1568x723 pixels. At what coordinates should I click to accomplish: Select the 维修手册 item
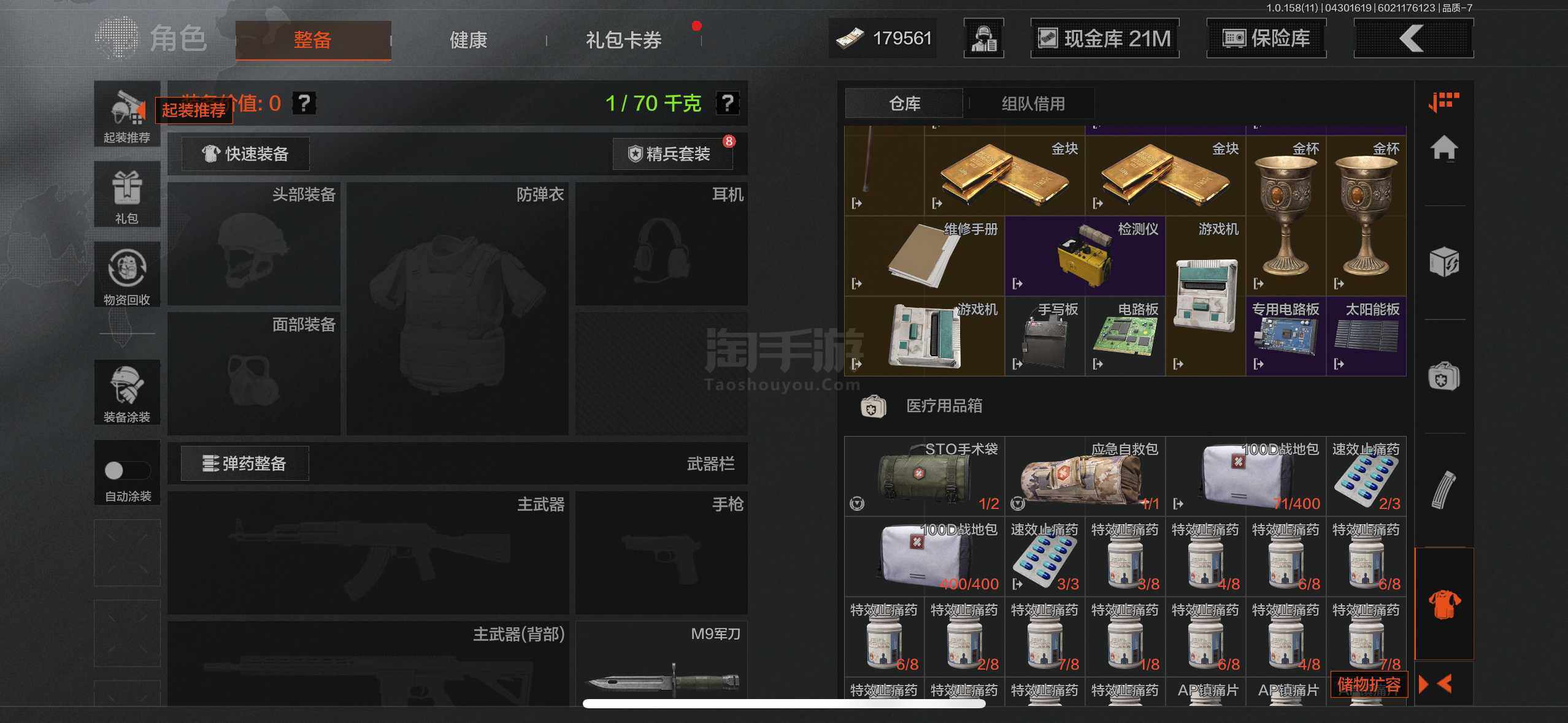(x=925, y=256)
